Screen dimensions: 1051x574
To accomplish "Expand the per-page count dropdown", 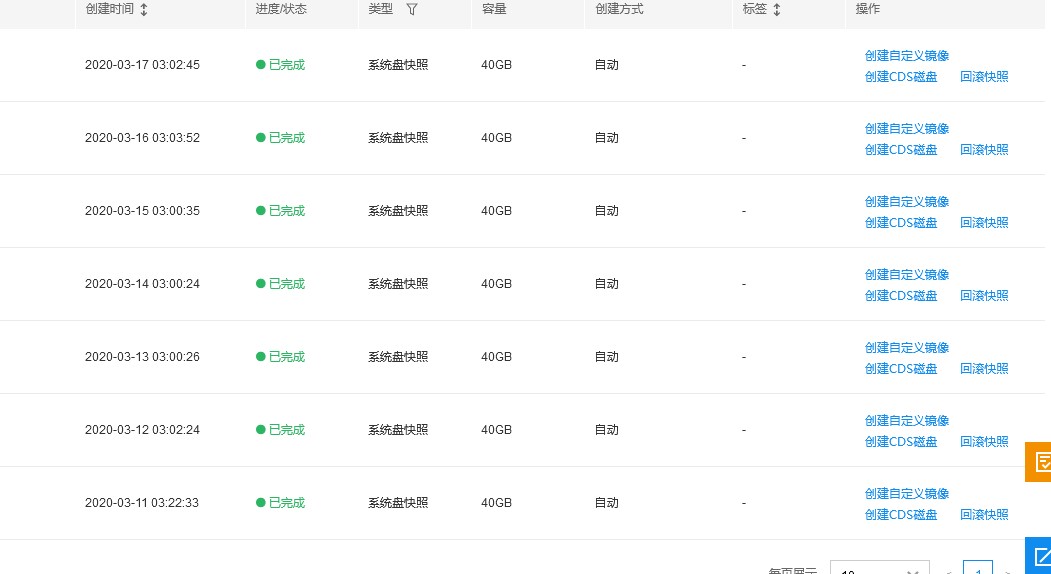I will click(x=879, y=567).
